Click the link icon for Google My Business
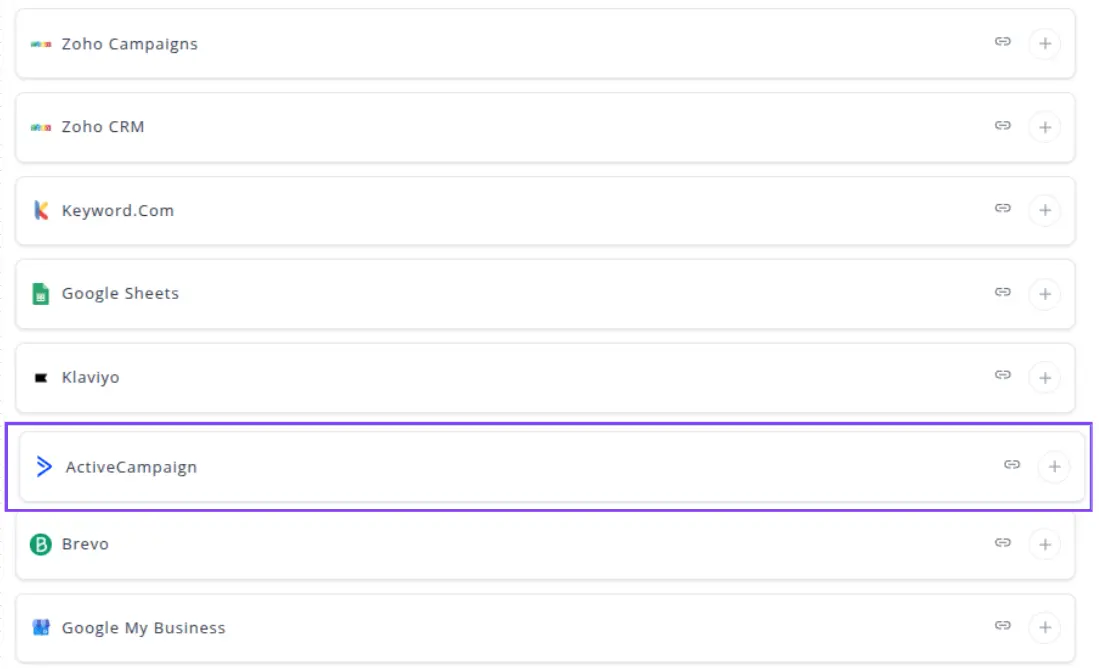1099x669 pixels. tap(1002, 626)
